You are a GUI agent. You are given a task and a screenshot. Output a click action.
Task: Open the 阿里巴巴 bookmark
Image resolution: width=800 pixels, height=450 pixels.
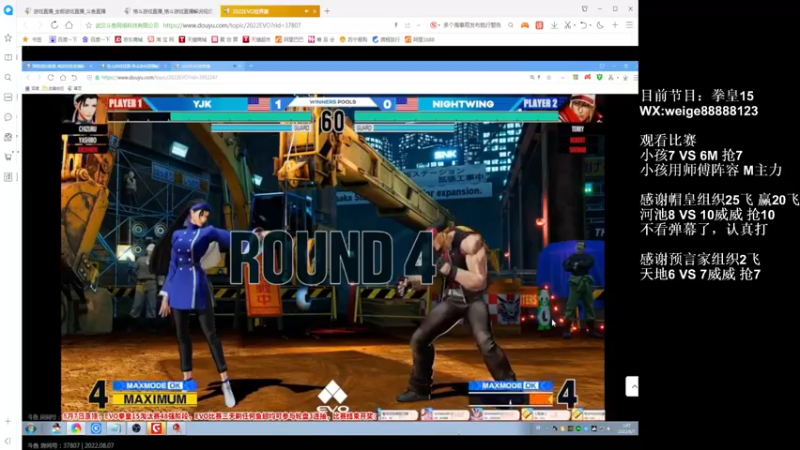289,39
